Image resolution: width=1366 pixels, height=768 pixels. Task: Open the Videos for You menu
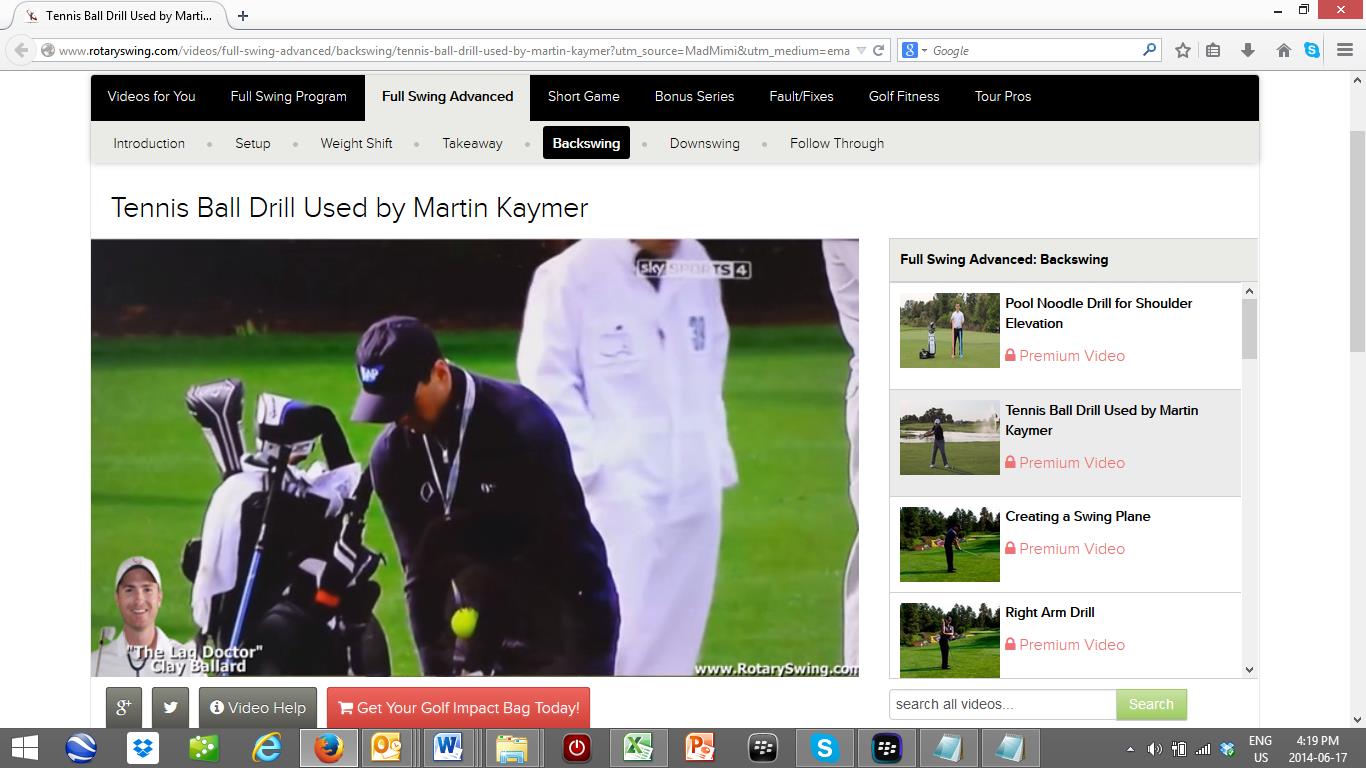(x=152, y=97)
